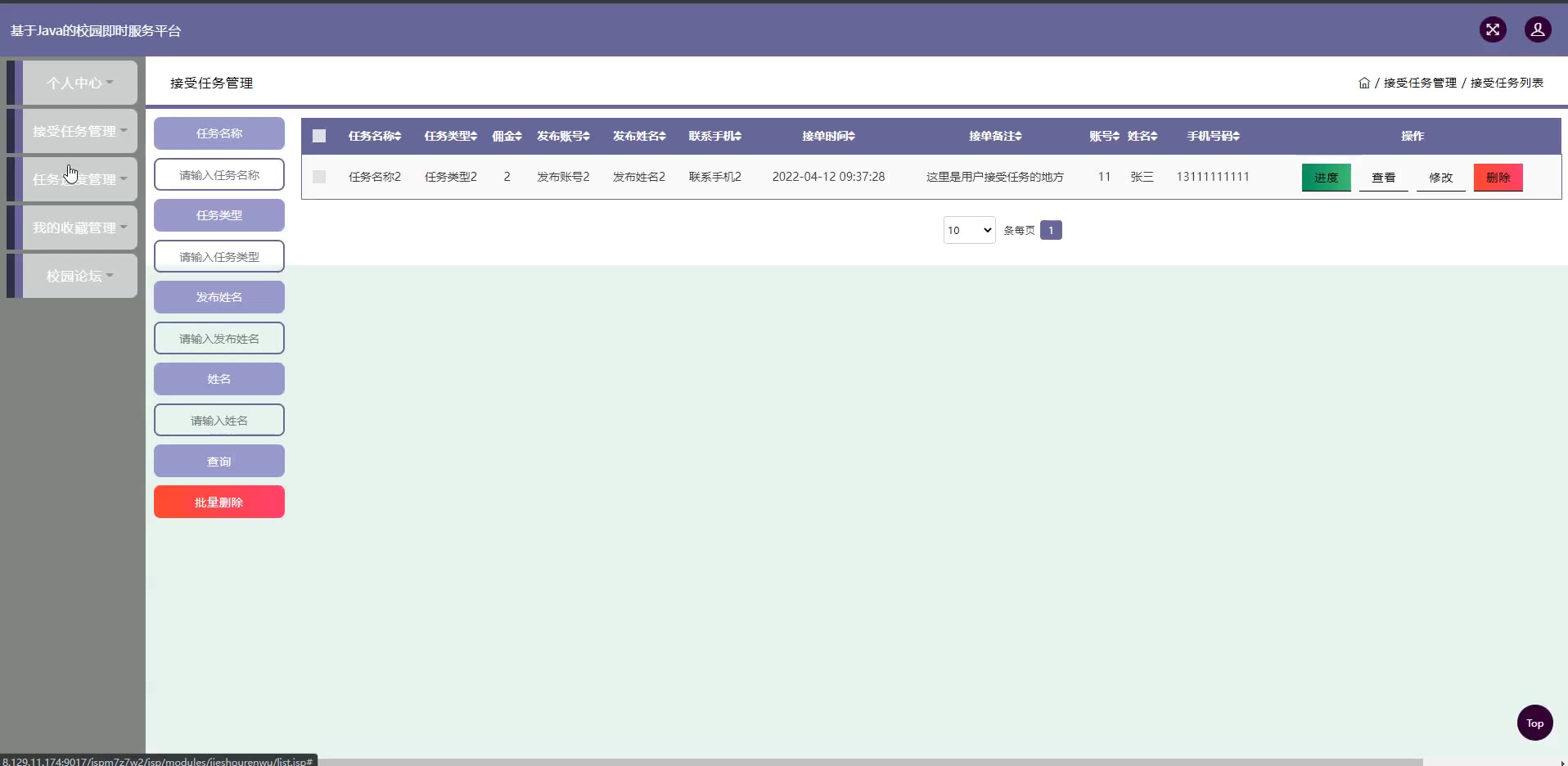Expand the 校园论坛 sidebar menu
The image size is (1568, 766).
tap(79, 276)
